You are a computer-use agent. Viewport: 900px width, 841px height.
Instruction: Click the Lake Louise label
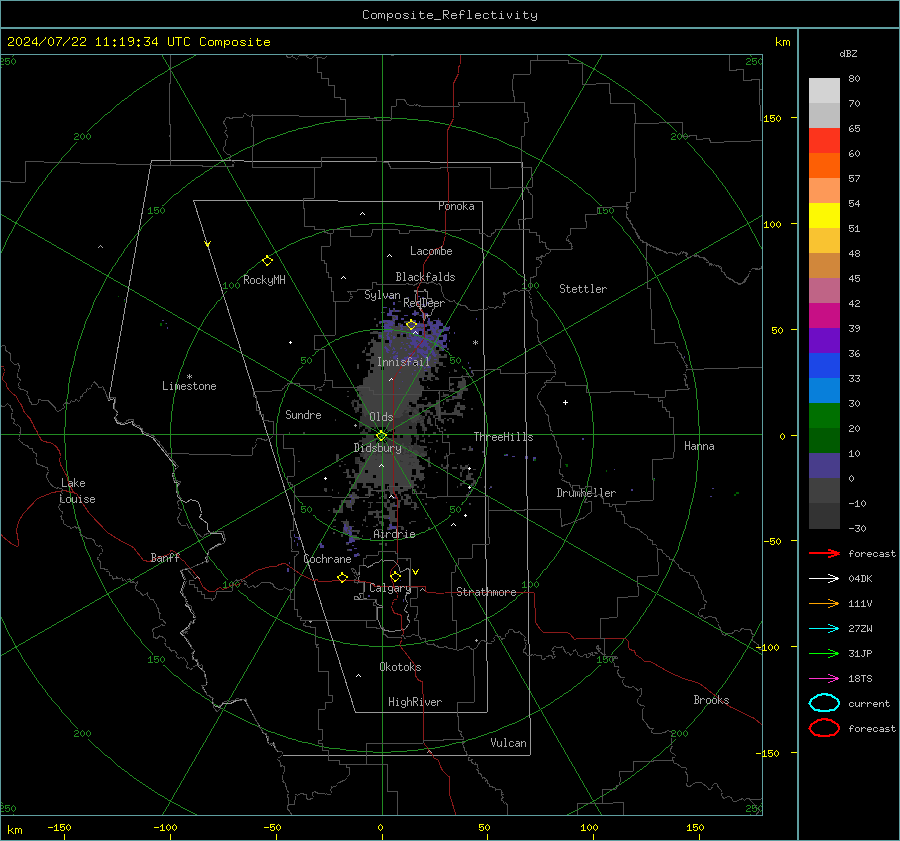77,491
